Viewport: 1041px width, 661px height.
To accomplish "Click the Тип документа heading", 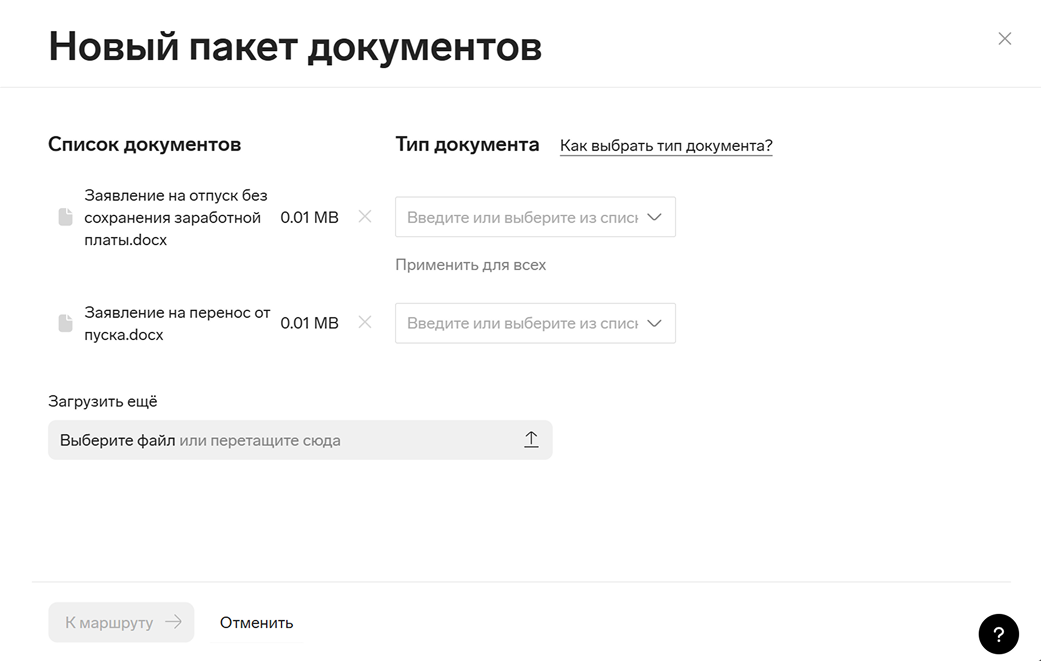I will tap(467, 144).
